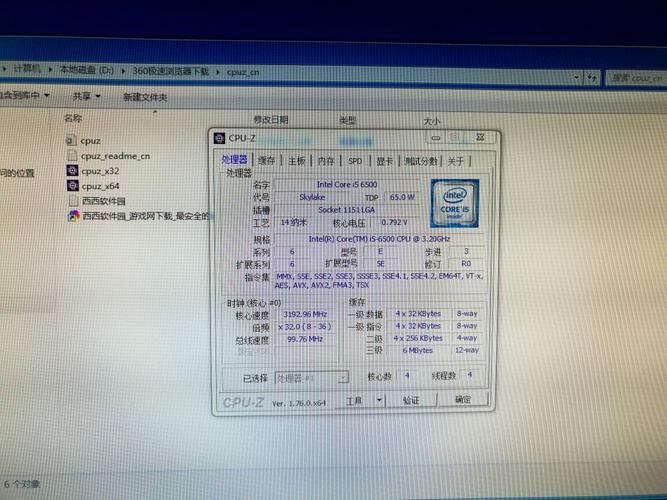
Task: Click the Intel Core i5 logo badge
Action: tap(455, 203)
